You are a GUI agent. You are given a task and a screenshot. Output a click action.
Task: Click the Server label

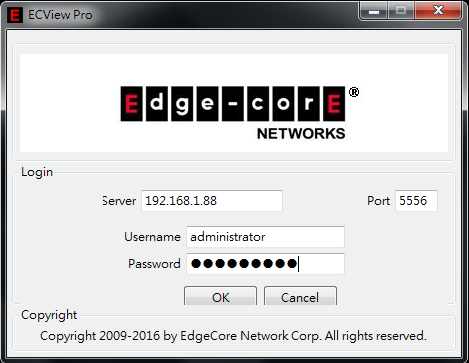119,201
